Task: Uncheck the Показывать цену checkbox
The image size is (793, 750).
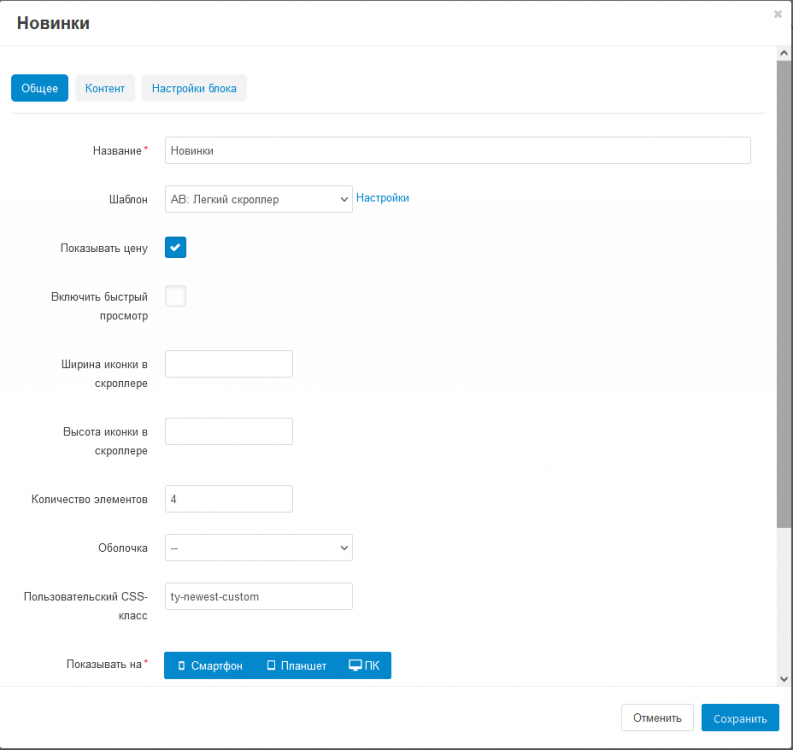Action: [x=175, y=248]
